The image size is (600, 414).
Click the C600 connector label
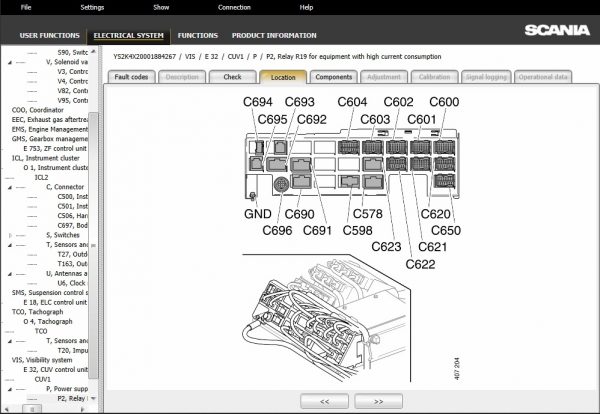444,102
